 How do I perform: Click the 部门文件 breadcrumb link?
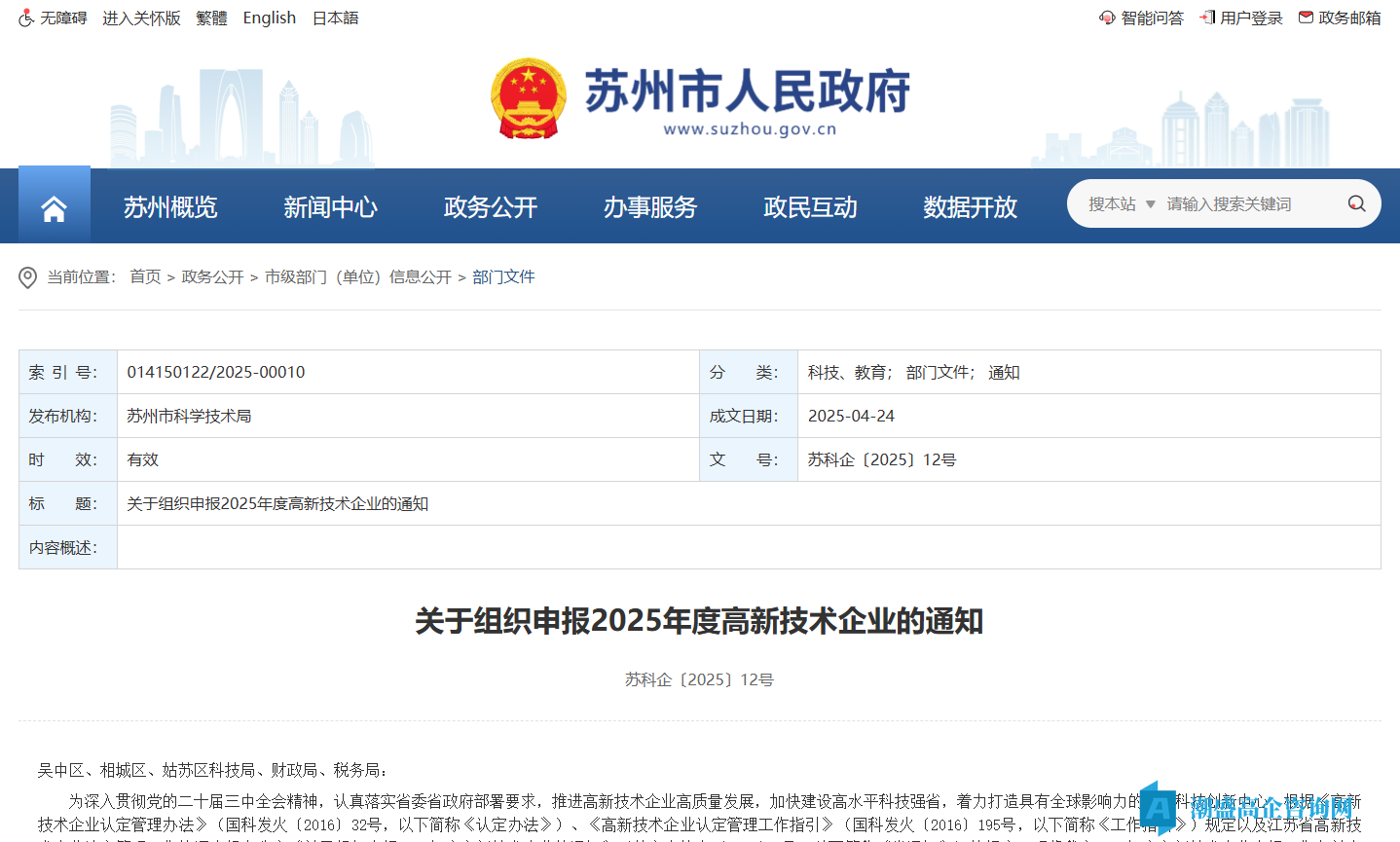coord(503,277)
